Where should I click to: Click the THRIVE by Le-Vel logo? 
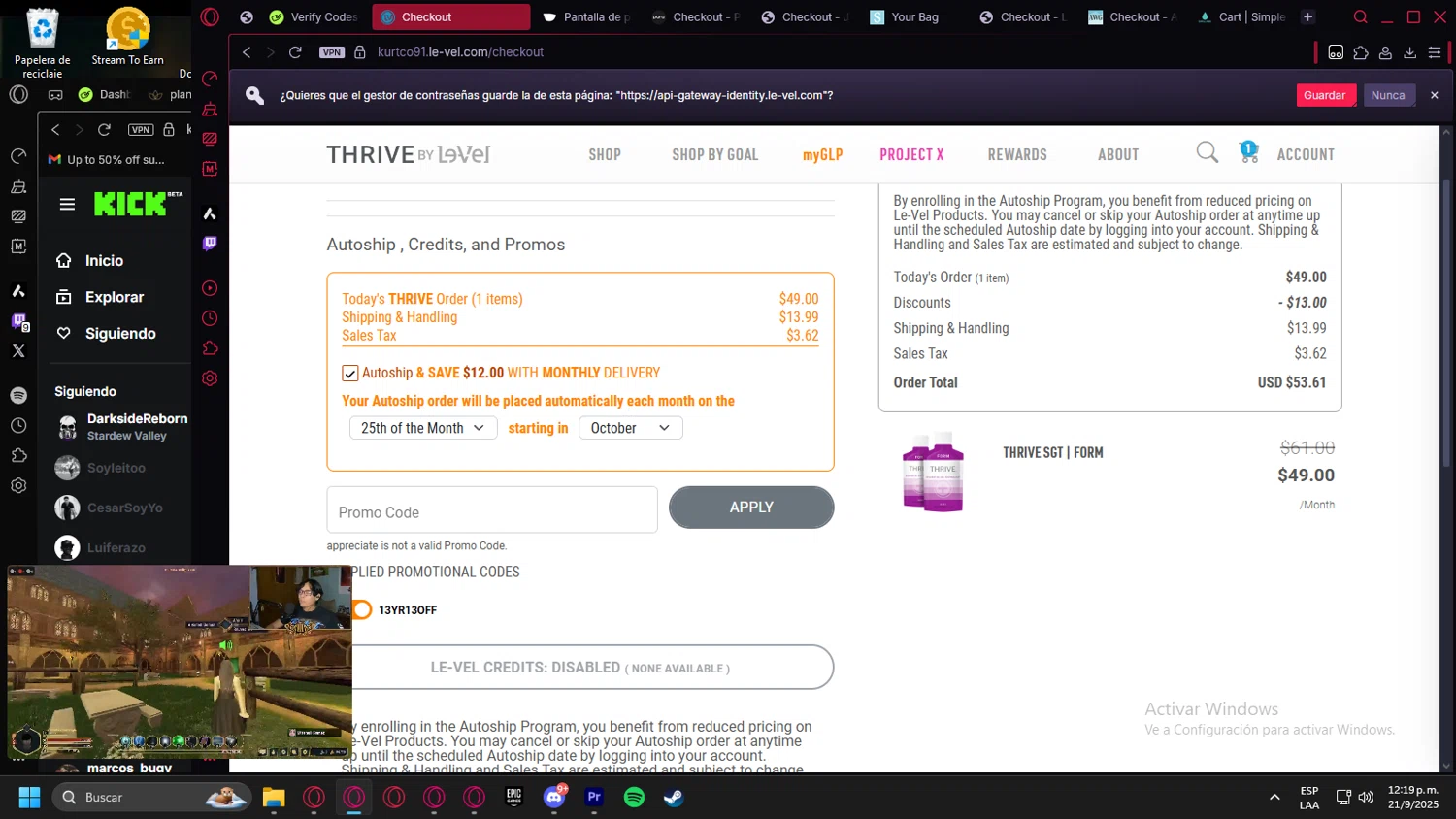pos(408,154)
